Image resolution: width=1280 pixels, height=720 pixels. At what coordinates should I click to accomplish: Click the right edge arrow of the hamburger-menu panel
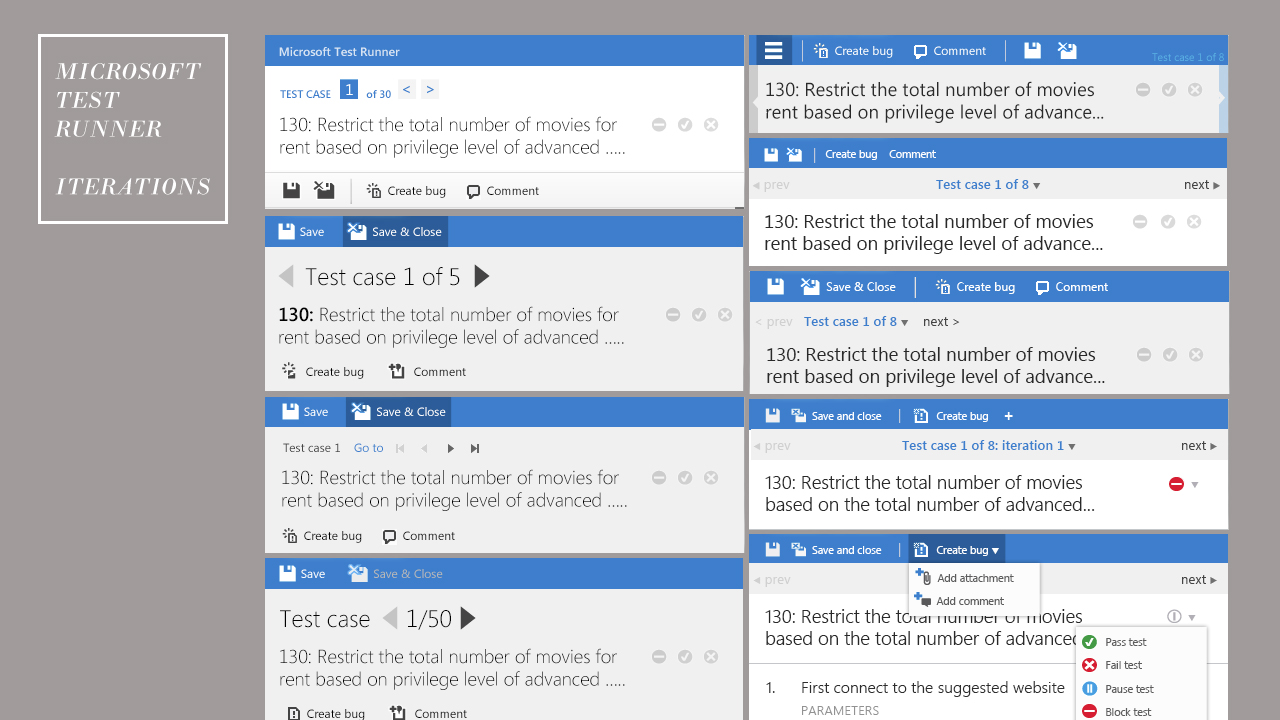point(1222,99)
